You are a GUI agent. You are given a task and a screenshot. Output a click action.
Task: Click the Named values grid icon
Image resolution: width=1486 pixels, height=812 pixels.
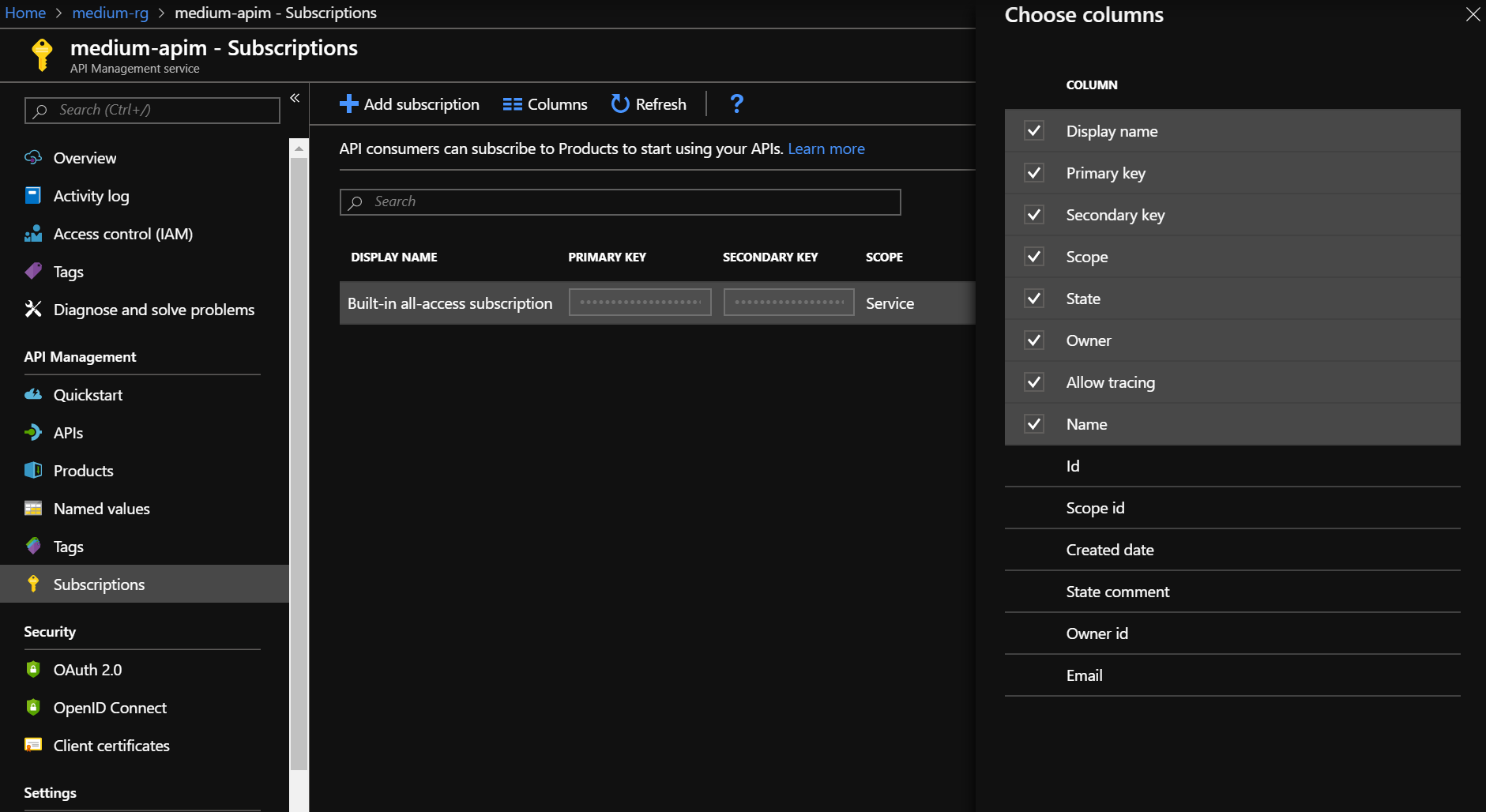click(x=33, y=508)
